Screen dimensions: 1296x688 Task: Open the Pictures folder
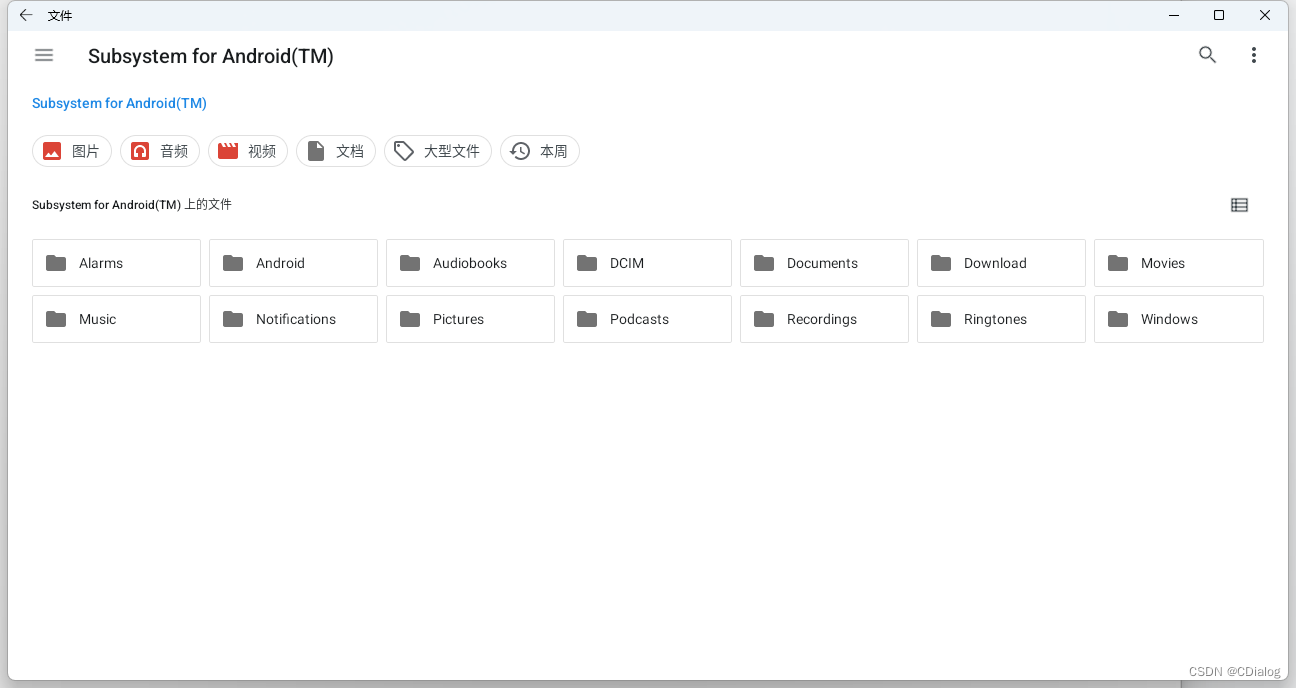(x=470, y=319)
